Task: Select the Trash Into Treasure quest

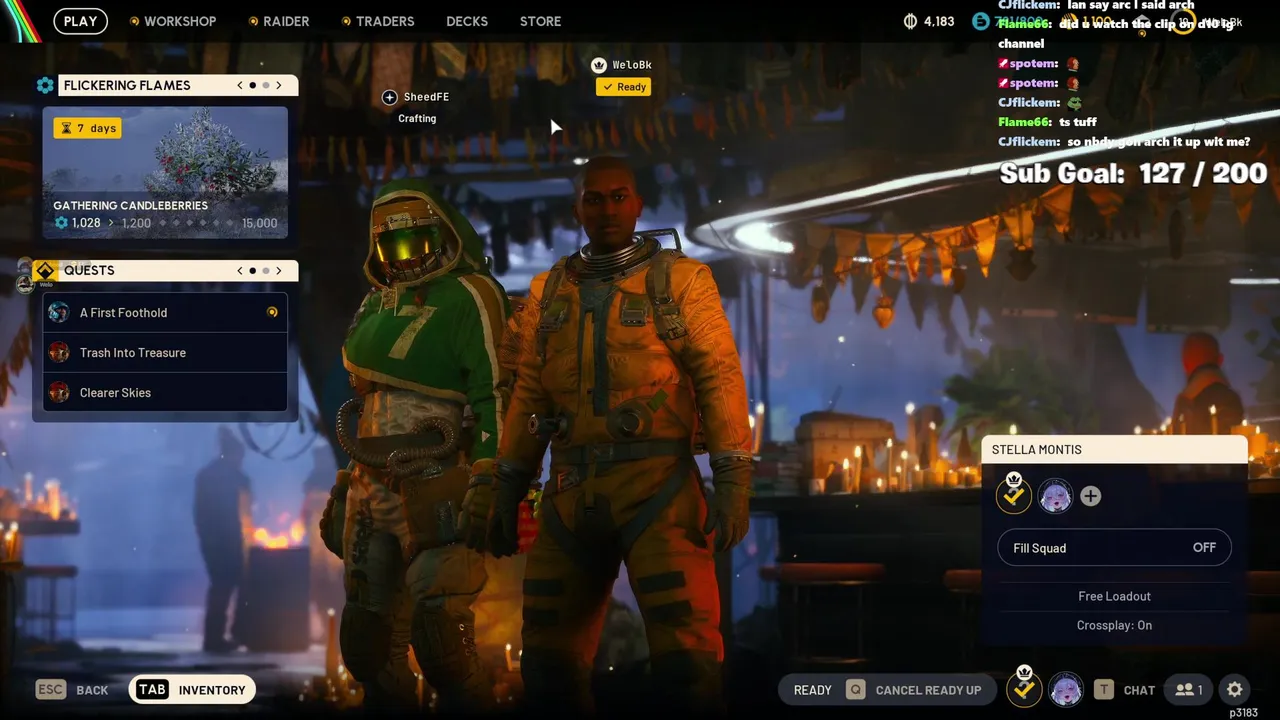Action: point(165,352)
